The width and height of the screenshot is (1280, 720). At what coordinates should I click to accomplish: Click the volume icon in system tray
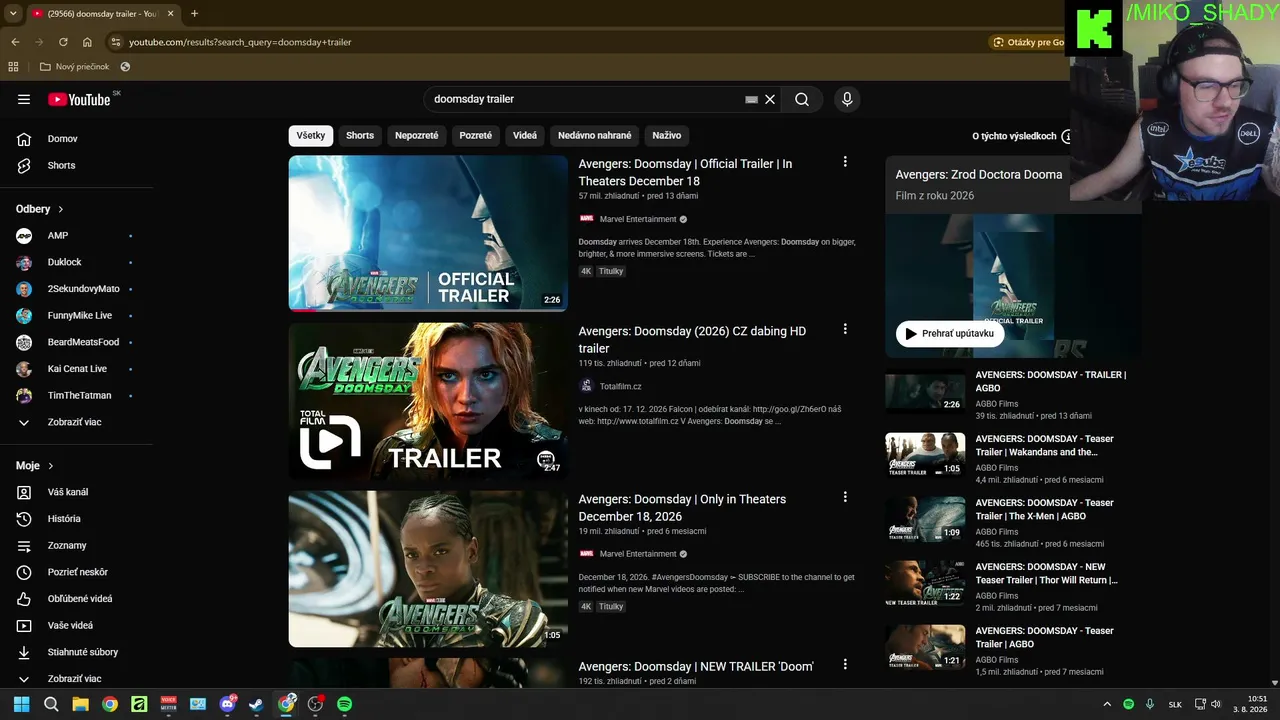click(1216, 704)
